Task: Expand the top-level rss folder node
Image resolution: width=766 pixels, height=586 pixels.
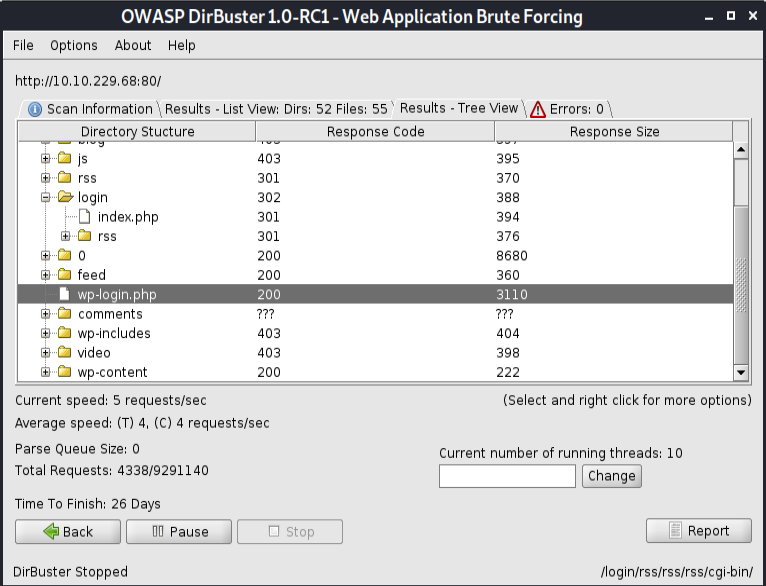Action: point(45,178)
